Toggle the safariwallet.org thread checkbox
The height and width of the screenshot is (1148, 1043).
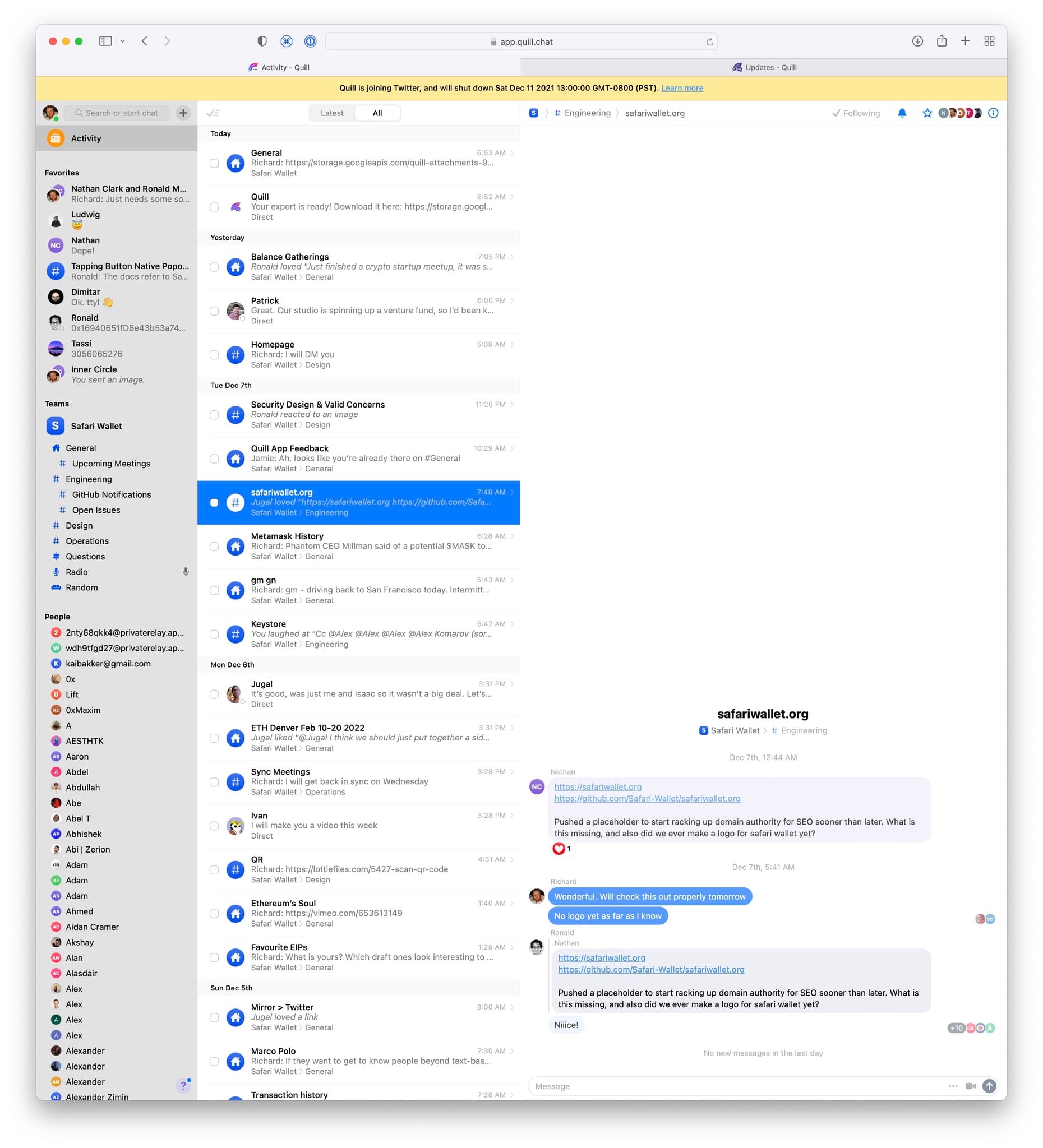(214, 503)
